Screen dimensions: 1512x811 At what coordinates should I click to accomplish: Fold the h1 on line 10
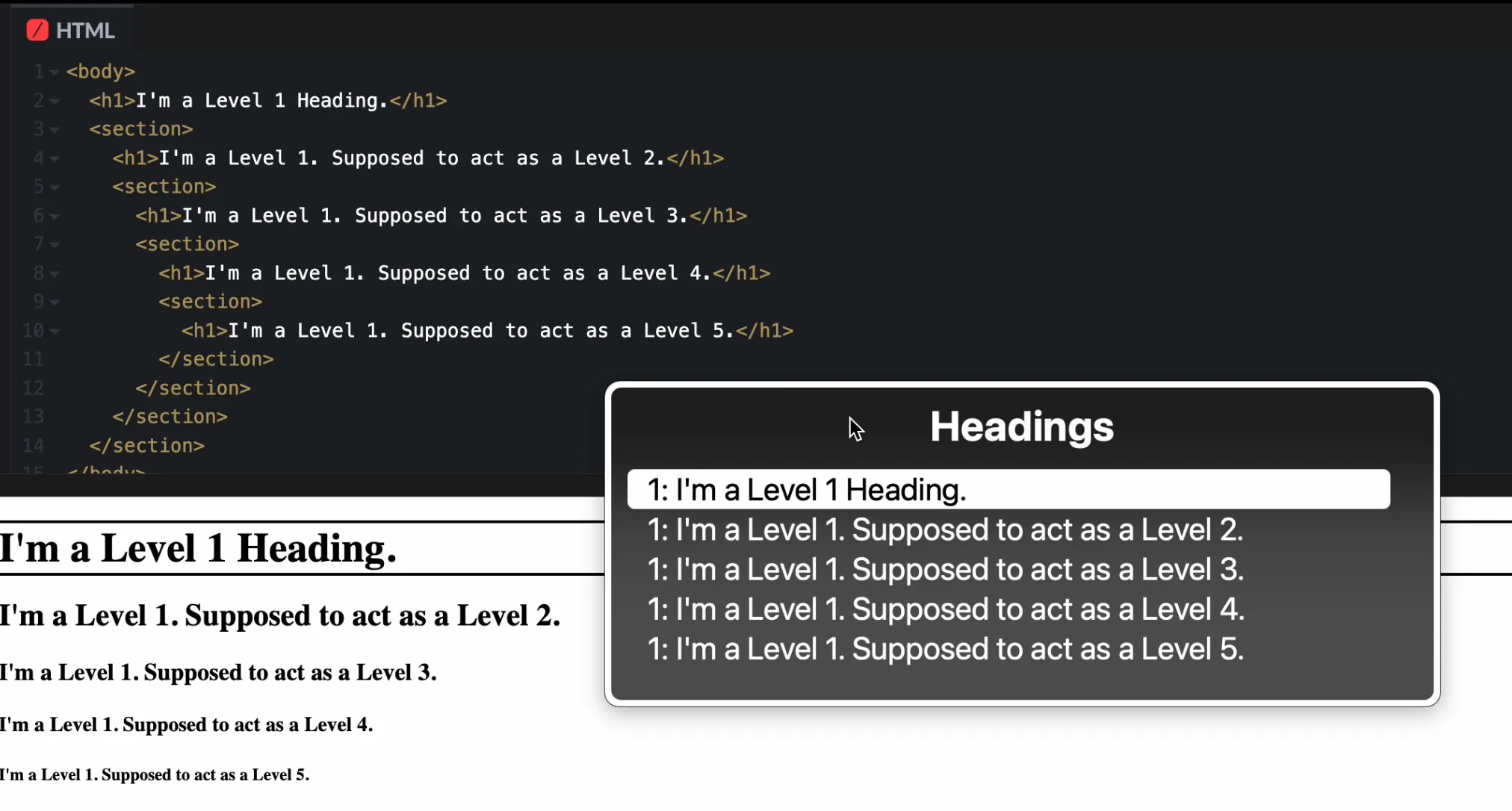[x=55, y=331]
